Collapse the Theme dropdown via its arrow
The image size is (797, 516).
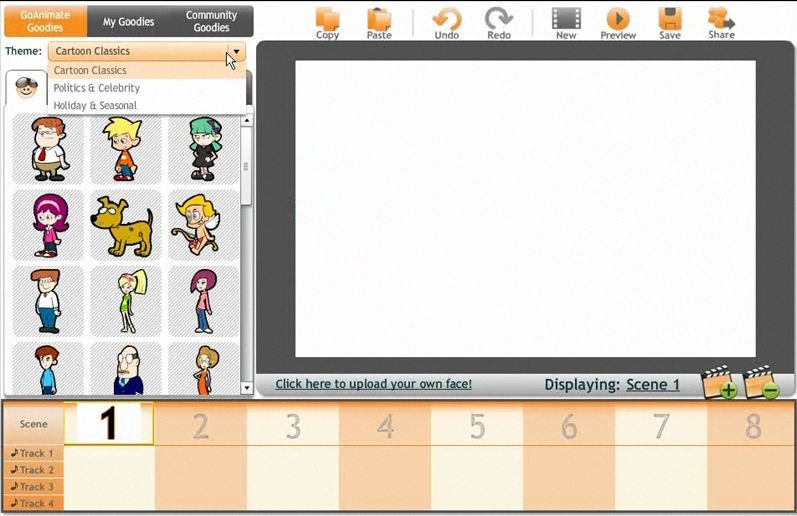coord(236,51)
